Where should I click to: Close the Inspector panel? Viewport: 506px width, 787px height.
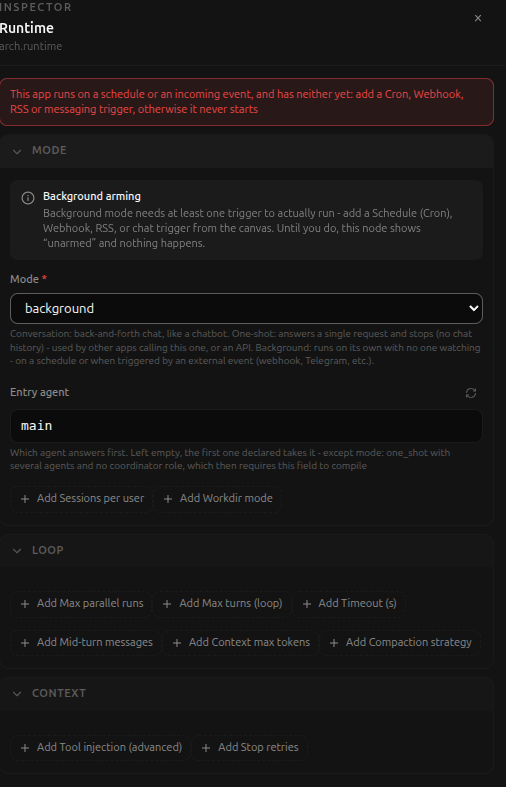pos(478,18)
